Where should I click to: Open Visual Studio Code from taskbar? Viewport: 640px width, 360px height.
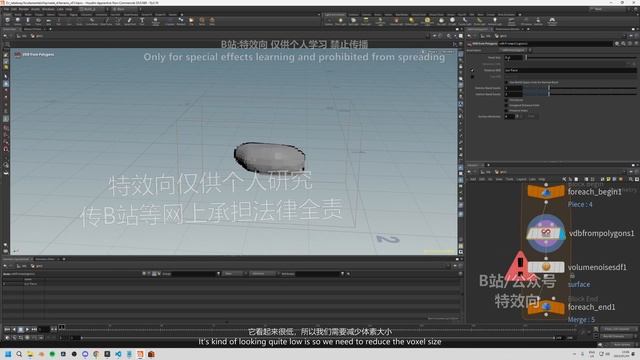[118, 354]
